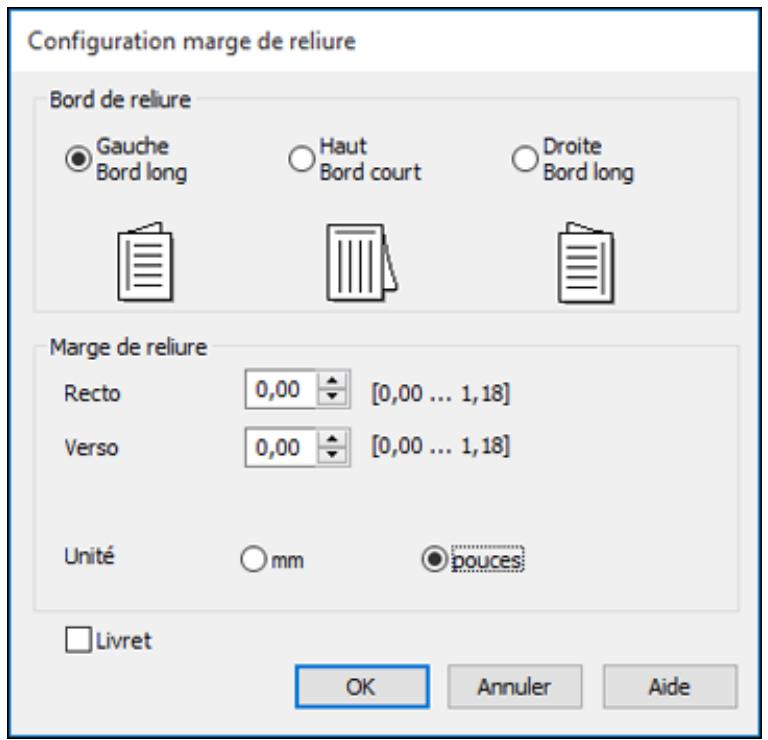Choose pouces as the unit
Viewport: 768px width, 740px height.
click(434, 559)
